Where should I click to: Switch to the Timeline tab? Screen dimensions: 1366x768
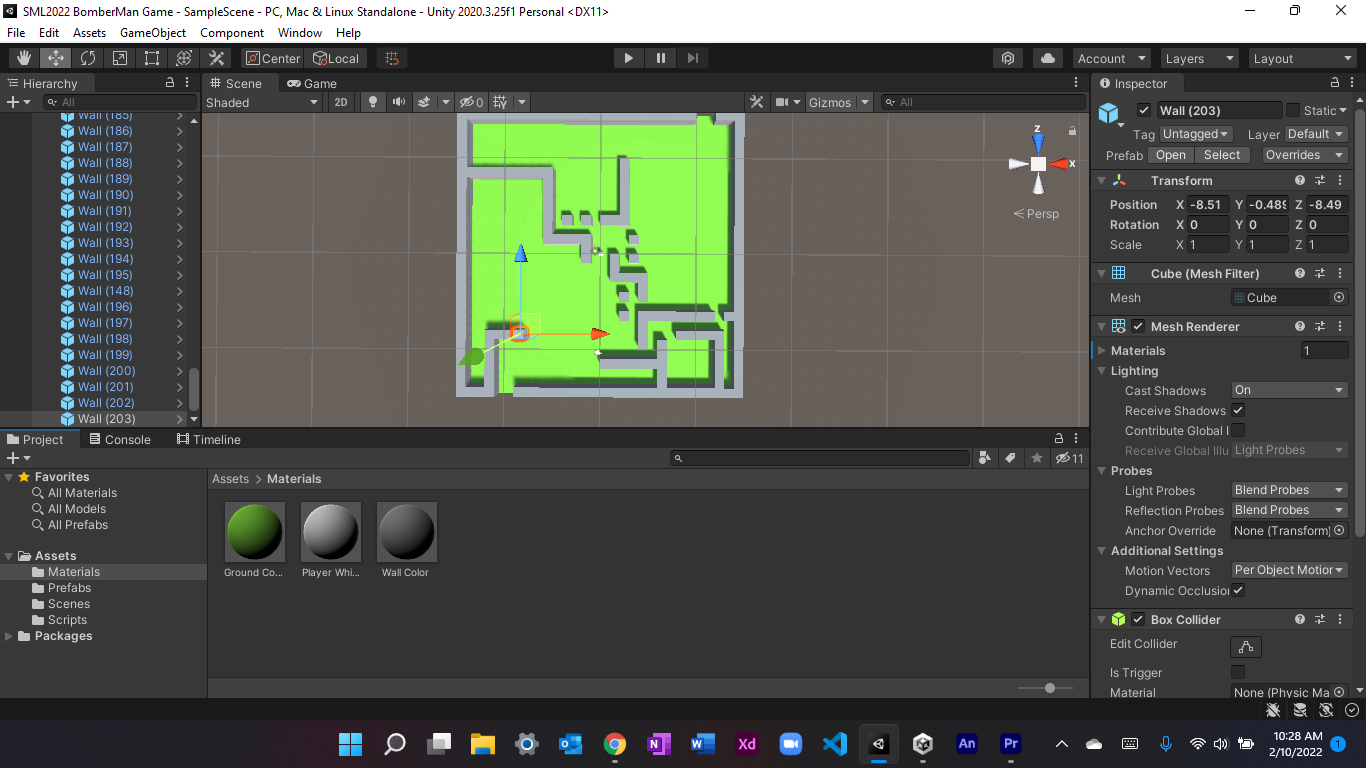208,439
